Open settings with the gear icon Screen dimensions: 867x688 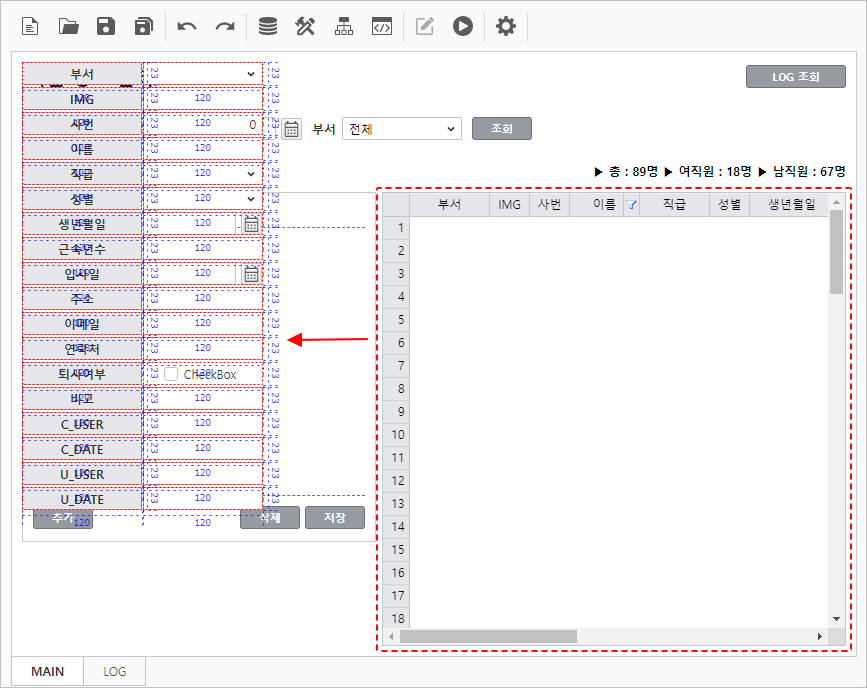506,27
